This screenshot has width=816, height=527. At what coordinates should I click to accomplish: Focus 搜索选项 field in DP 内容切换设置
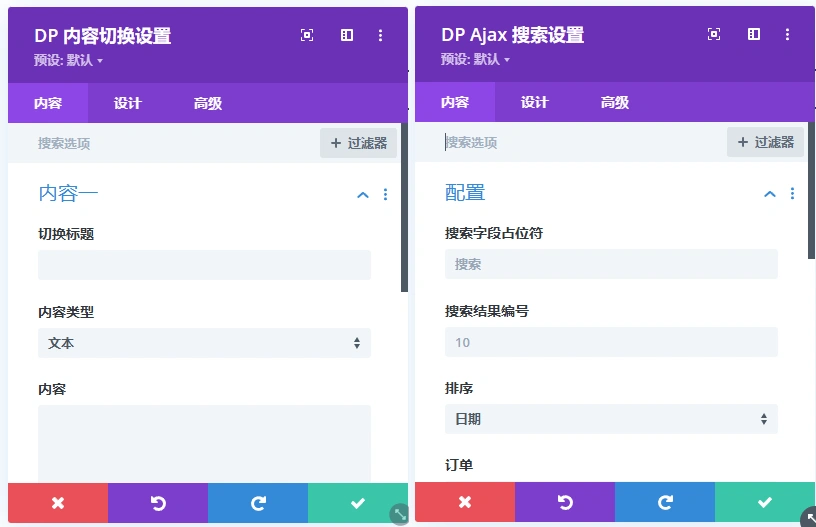point(164,143)
